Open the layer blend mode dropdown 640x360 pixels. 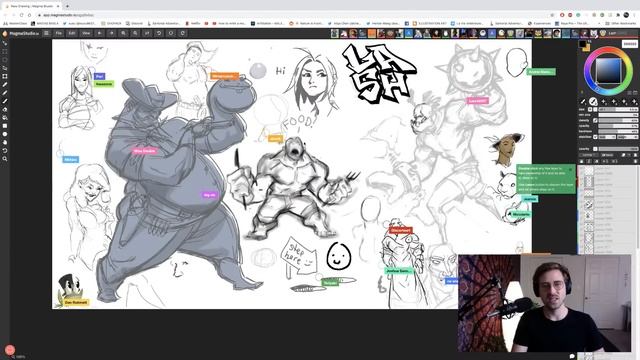(588, 155)
